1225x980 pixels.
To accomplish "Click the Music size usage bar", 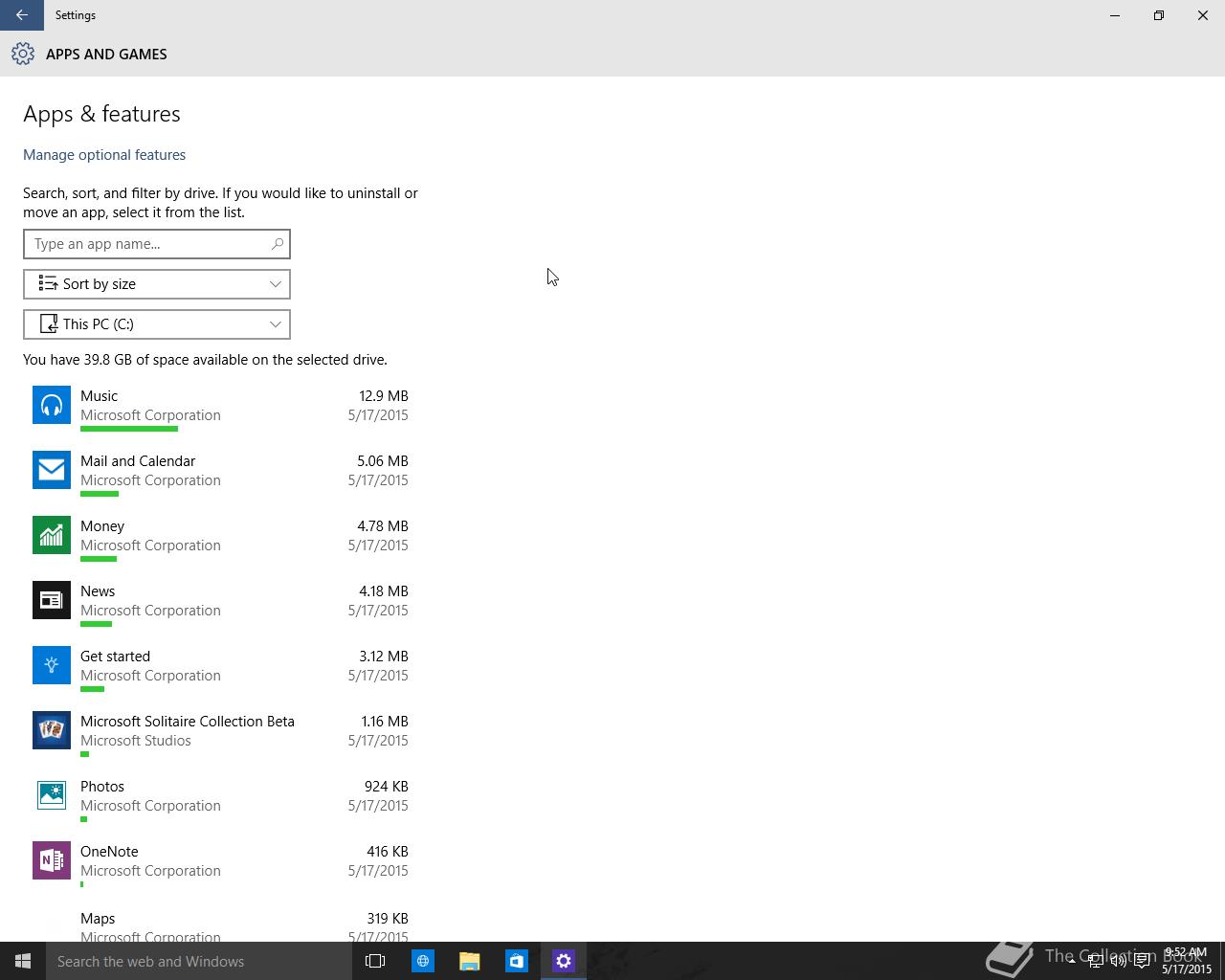I will pyautogui.click(x=129, y=429).
